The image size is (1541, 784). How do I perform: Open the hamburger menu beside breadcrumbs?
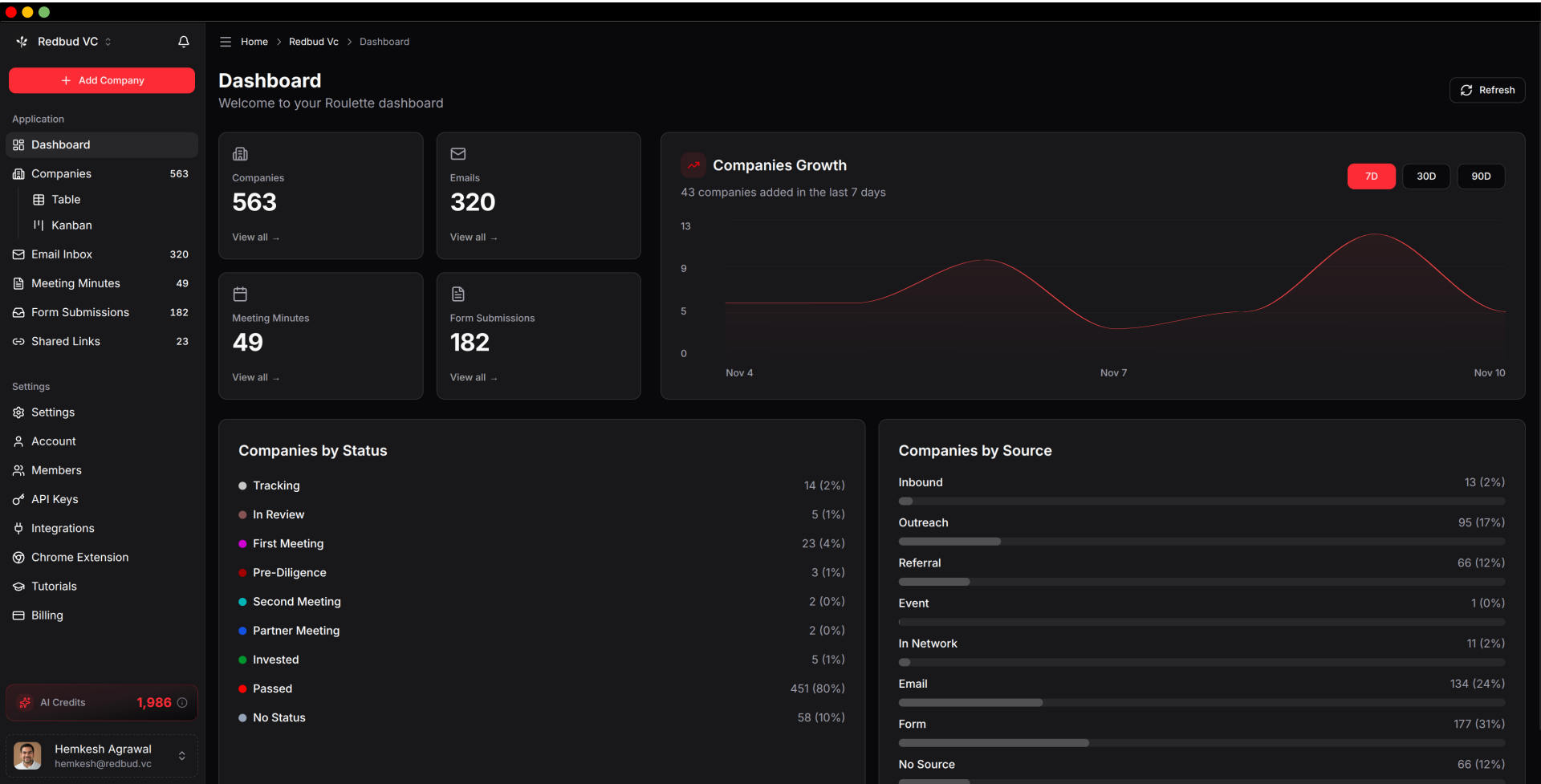pyautogui.click(x=226, y=42)
